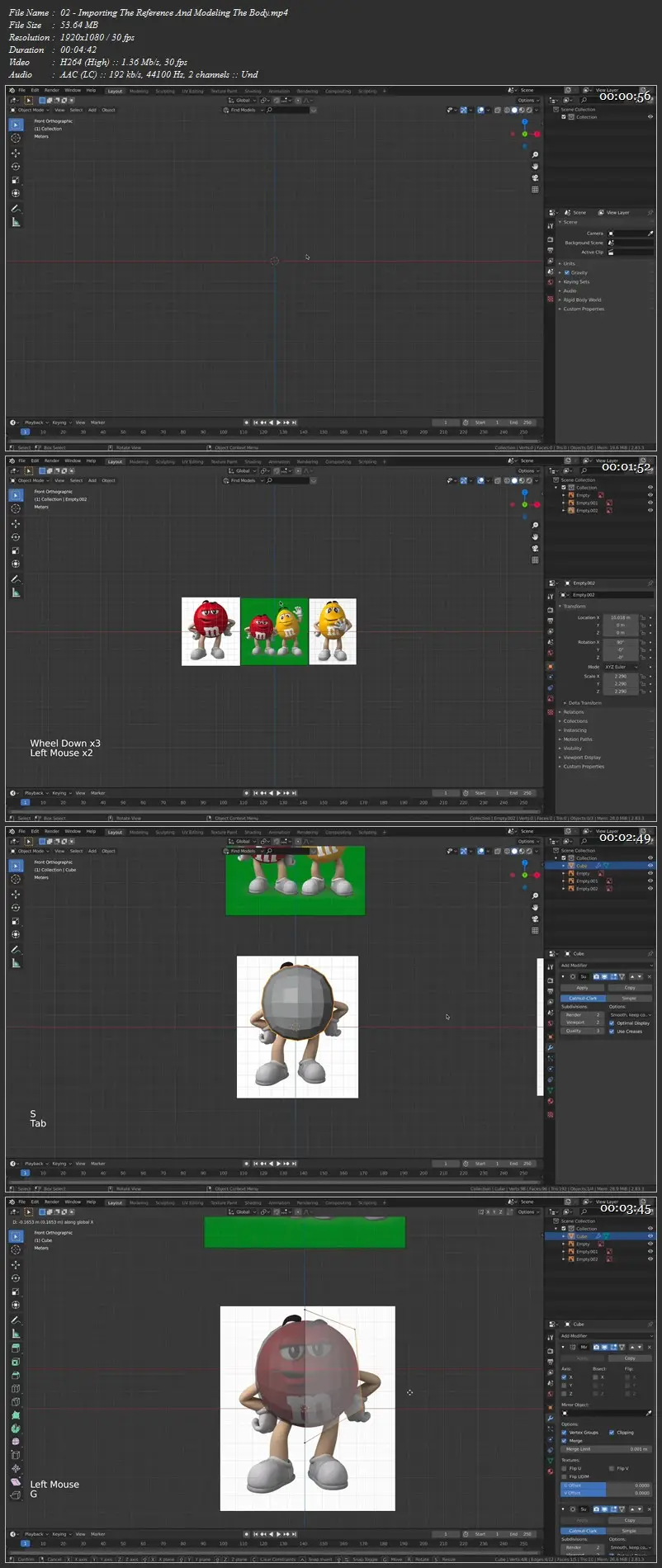This screenshot has height=1568, width=662.
Task: Click Copy on the Subdivision modifier in 00:02:49
Action: [630, 987]
